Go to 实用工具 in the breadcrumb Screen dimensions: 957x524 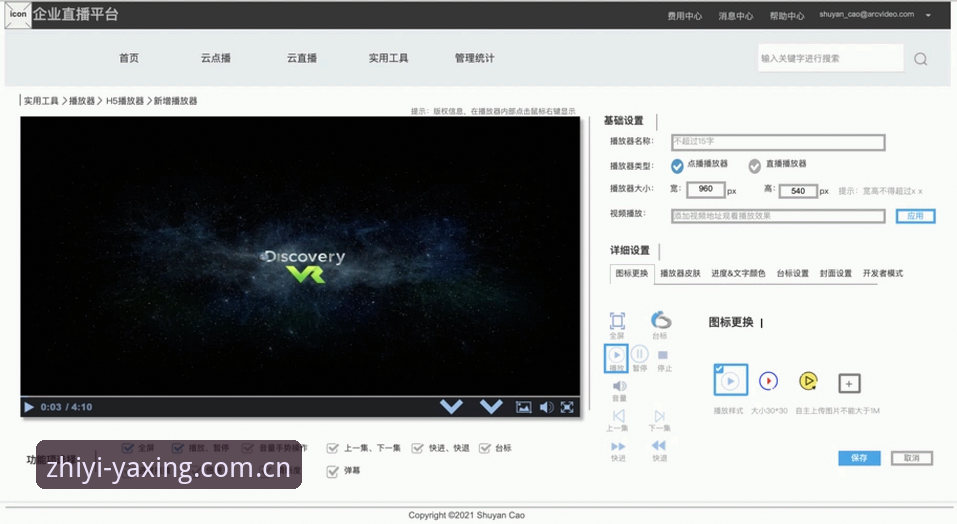[41, 101]
